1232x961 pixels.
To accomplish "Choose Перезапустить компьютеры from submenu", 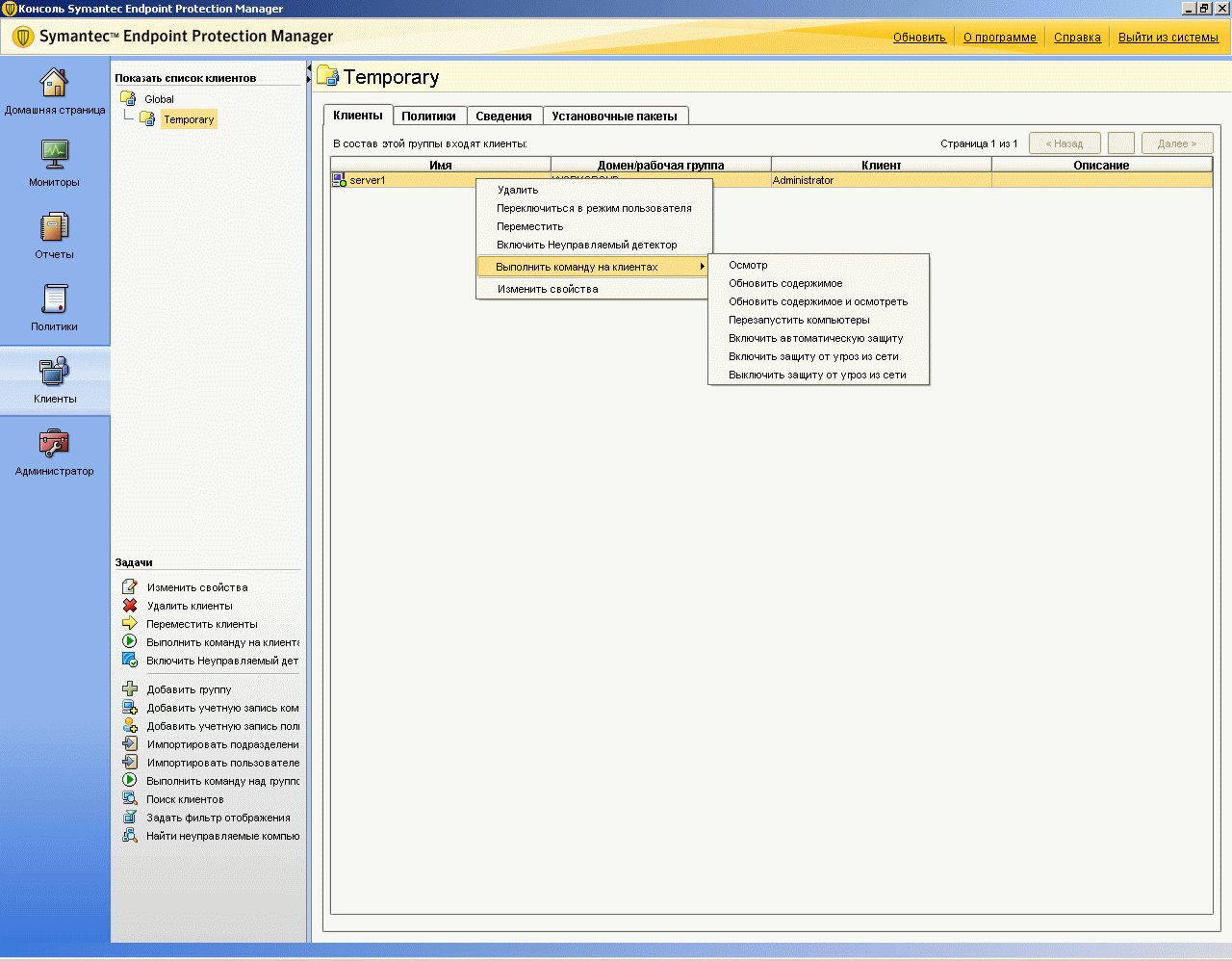I will click(x=799, y=320).
